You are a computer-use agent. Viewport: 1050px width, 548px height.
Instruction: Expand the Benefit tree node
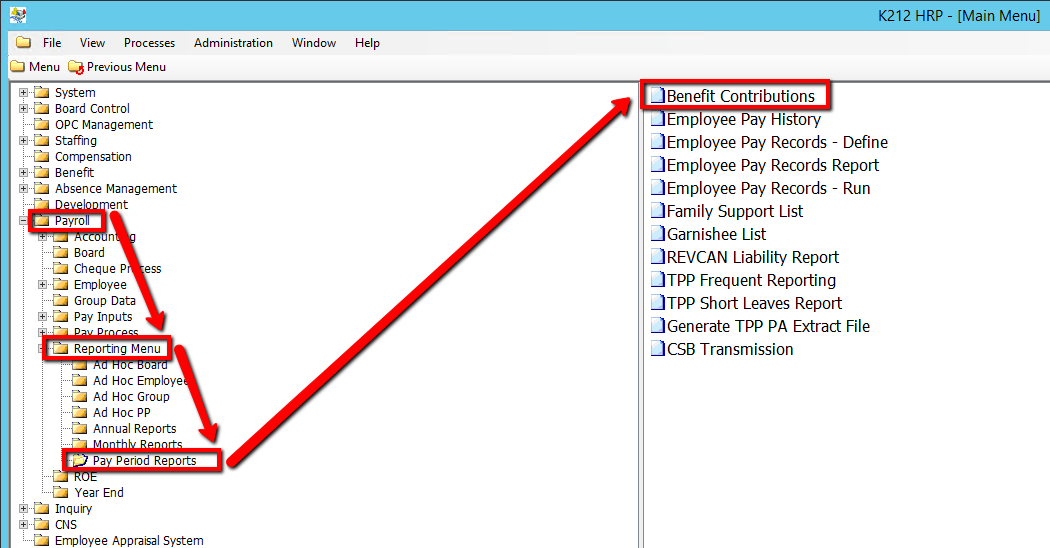[24, 173]
